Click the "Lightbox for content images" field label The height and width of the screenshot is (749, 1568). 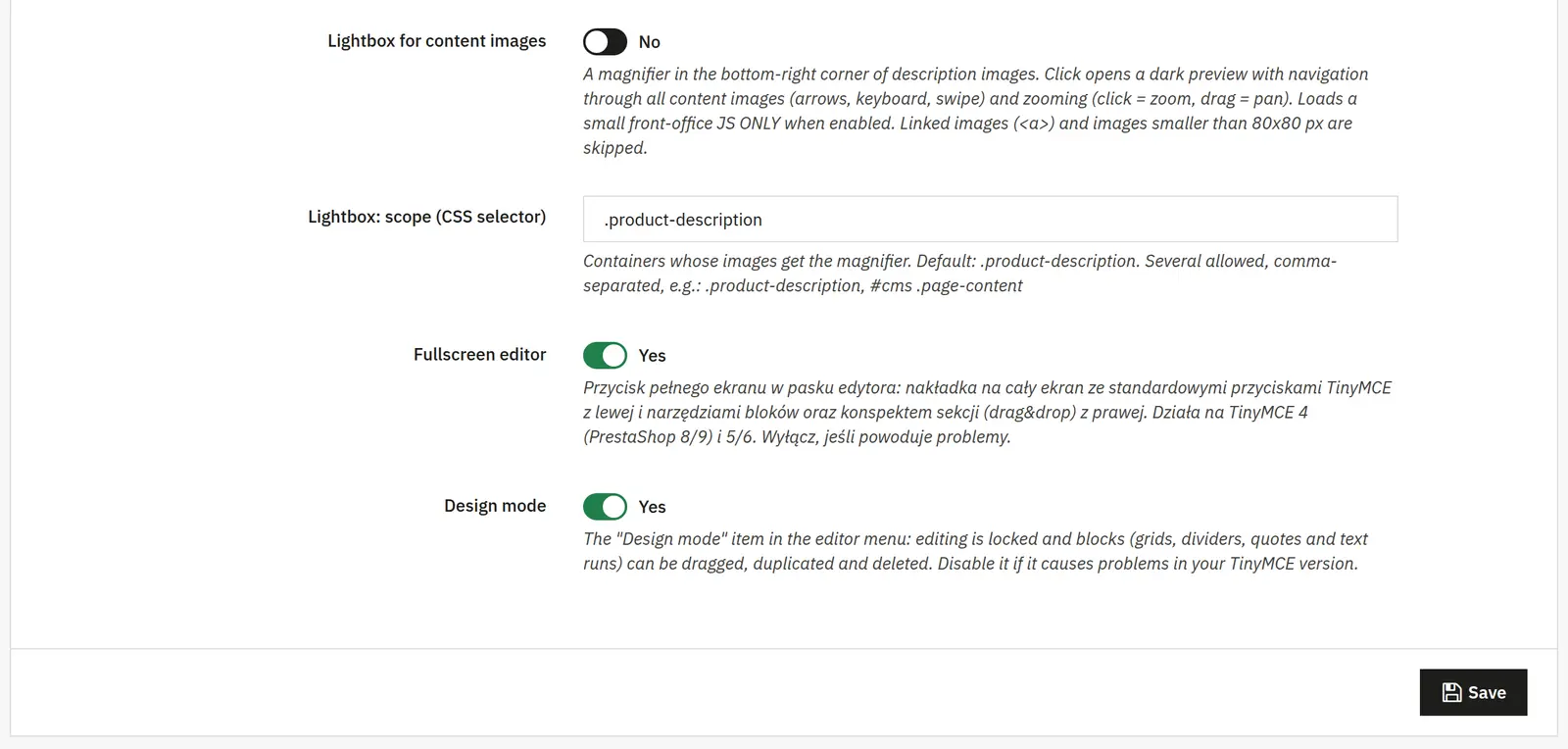tap(436, 41)
